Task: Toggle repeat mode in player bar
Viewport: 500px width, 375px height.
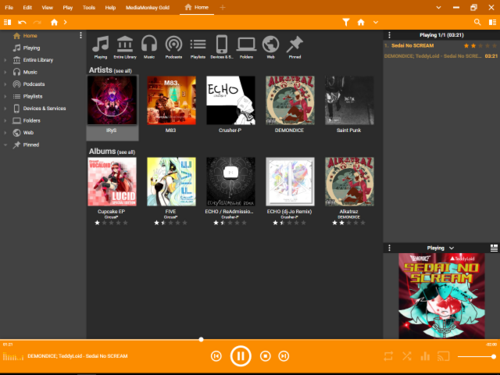Action: pyautogui.click(x=388, y=357)
